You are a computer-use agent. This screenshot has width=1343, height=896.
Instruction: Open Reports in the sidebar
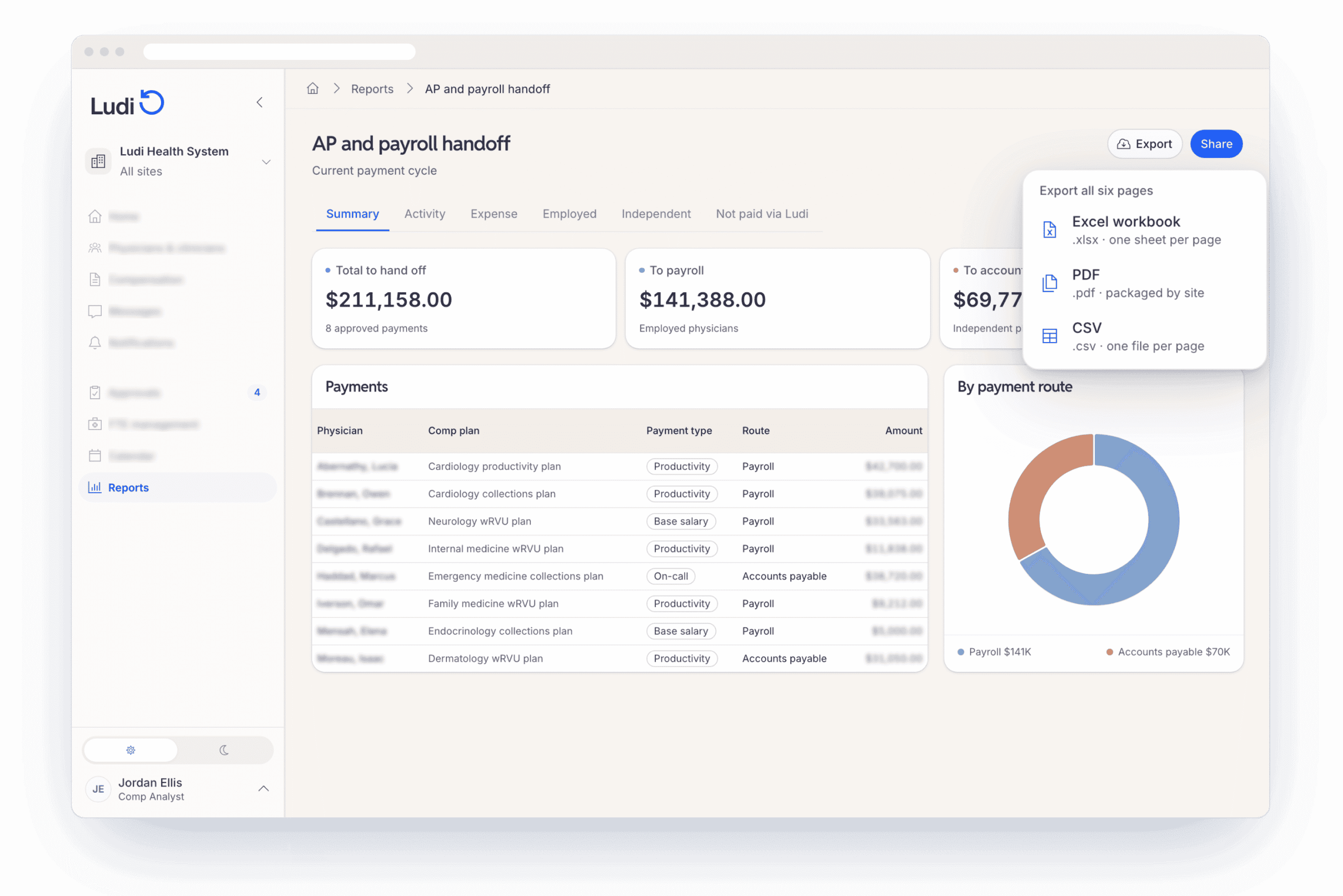pos(177,487)
